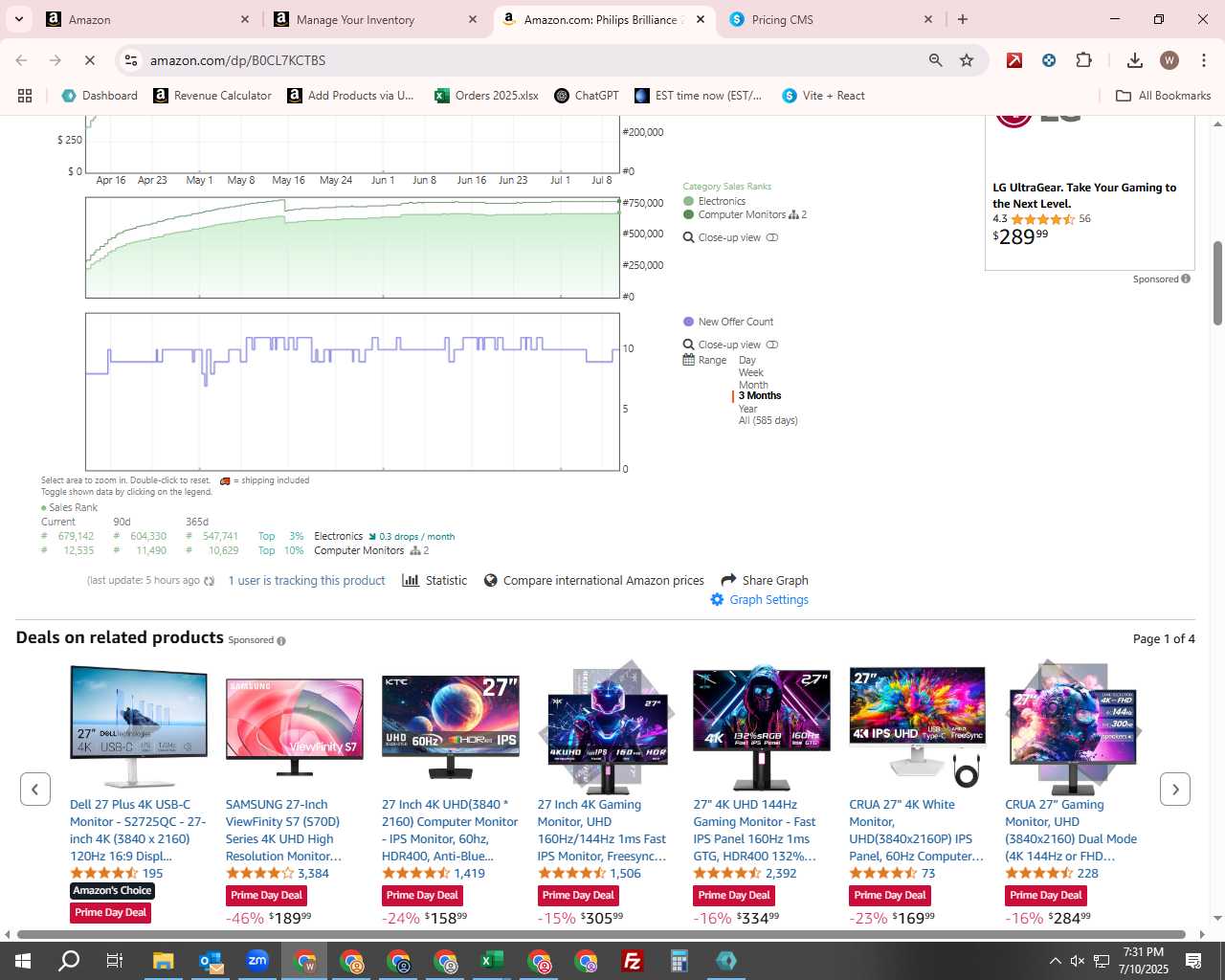Close the Philips Brilliance Amazon tab
Viewport: 1225px width, 980px height.
coord(701,19)
